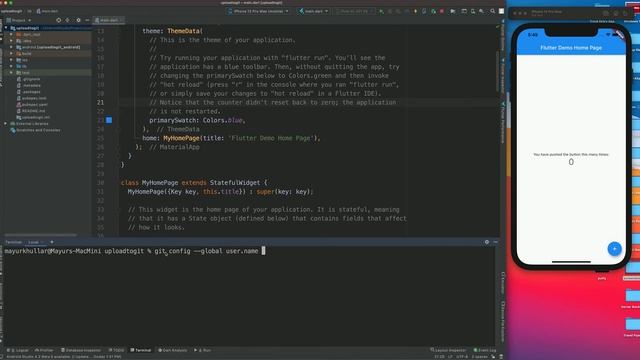Open Search Everywhere magnifier icon
The image size is (640, 360).
(493, 11)
